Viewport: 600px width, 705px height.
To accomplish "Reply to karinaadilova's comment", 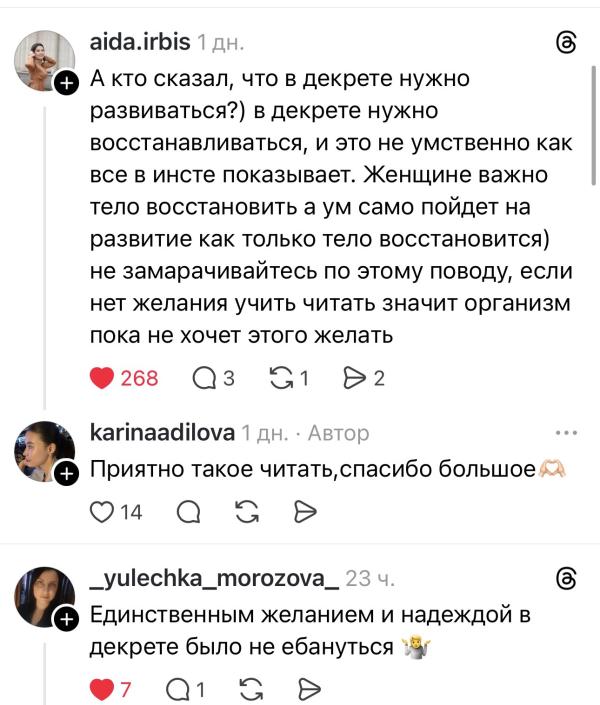I will coord(187,512).
